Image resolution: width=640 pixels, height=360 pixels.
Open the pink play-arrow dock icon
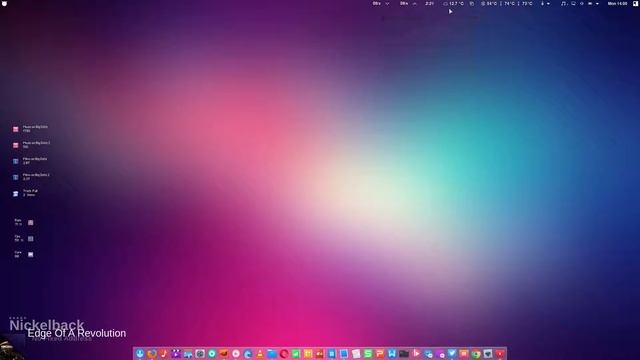coord(416,354)
